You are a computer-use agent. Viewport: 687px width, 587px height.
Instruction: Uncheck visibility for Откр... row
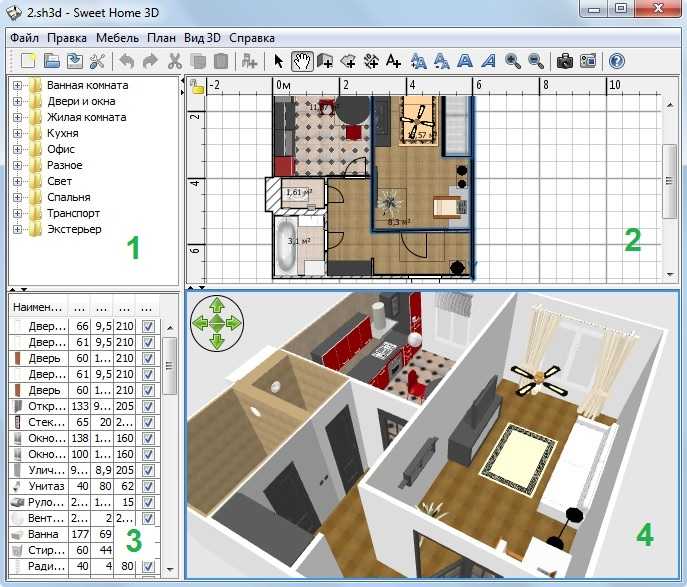point(149,406)
